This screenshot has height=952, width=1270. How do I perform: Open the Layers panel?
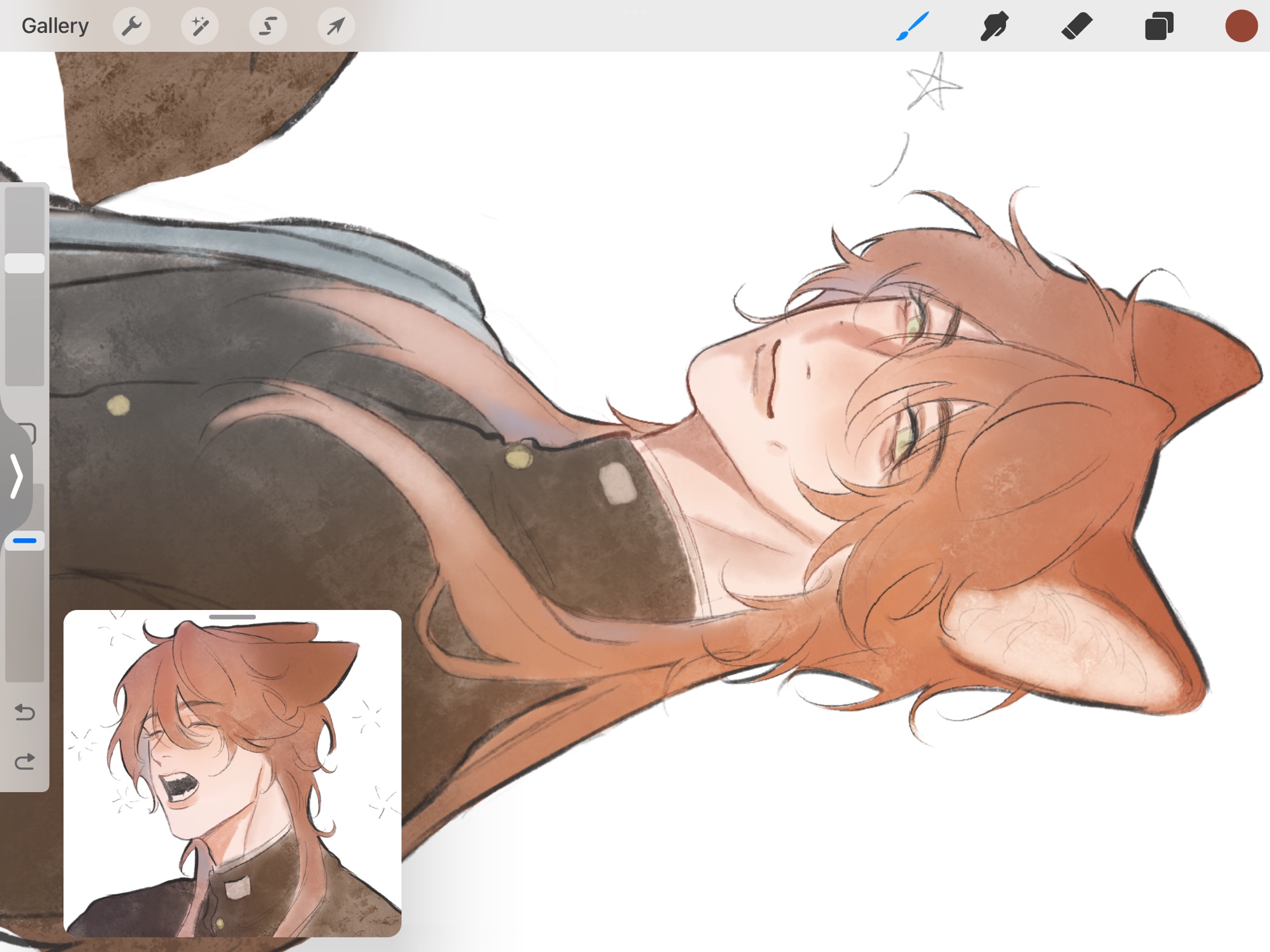coord(1159,26)
